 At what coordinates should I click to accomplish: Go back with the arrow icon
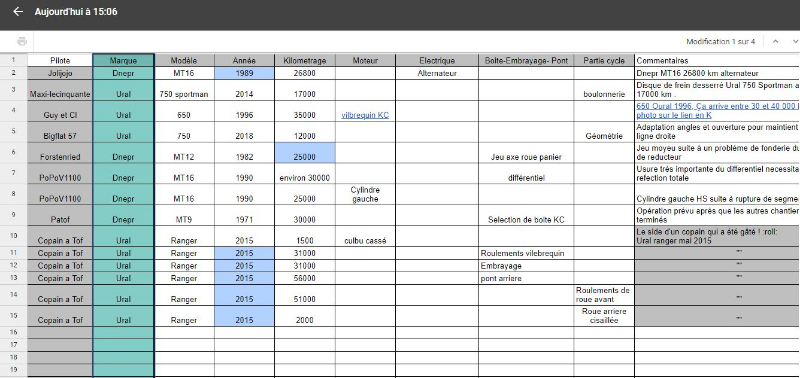(18, 12)
